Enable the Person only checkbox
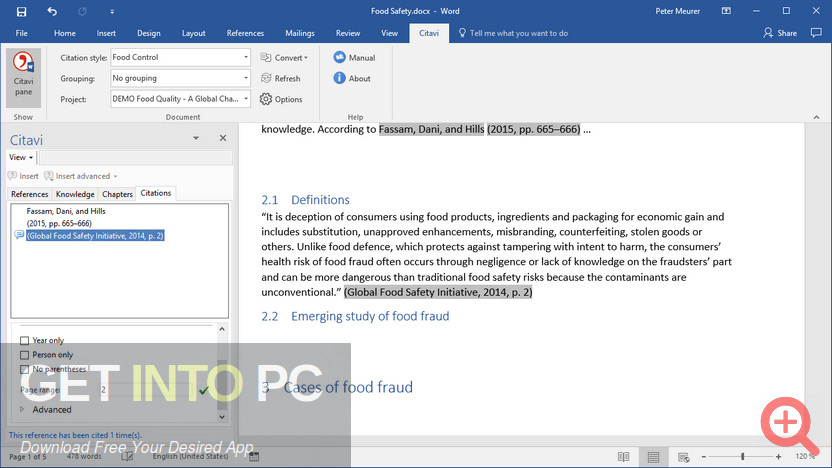 [x=24, y=354]
